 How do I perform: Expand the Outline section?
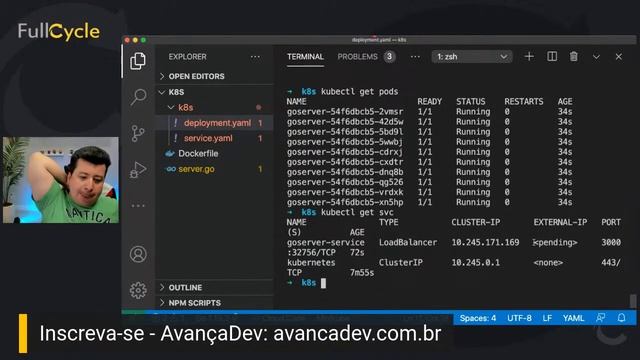pos(214,287)
